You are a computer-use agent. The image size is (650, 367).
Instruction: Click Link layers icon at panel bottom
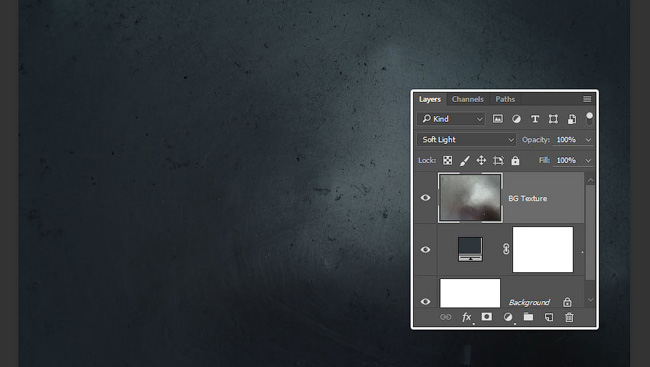[446, 317]
